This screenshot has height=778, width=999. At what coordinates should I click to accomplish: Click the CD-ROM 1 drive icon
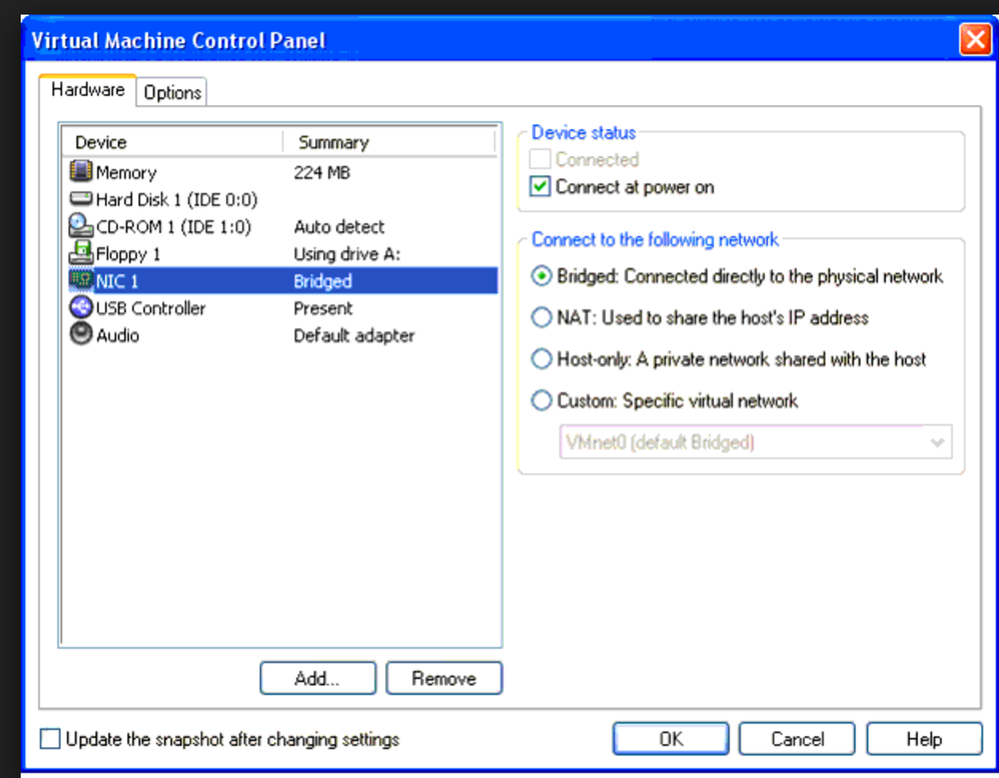click(x=81, y=227)
